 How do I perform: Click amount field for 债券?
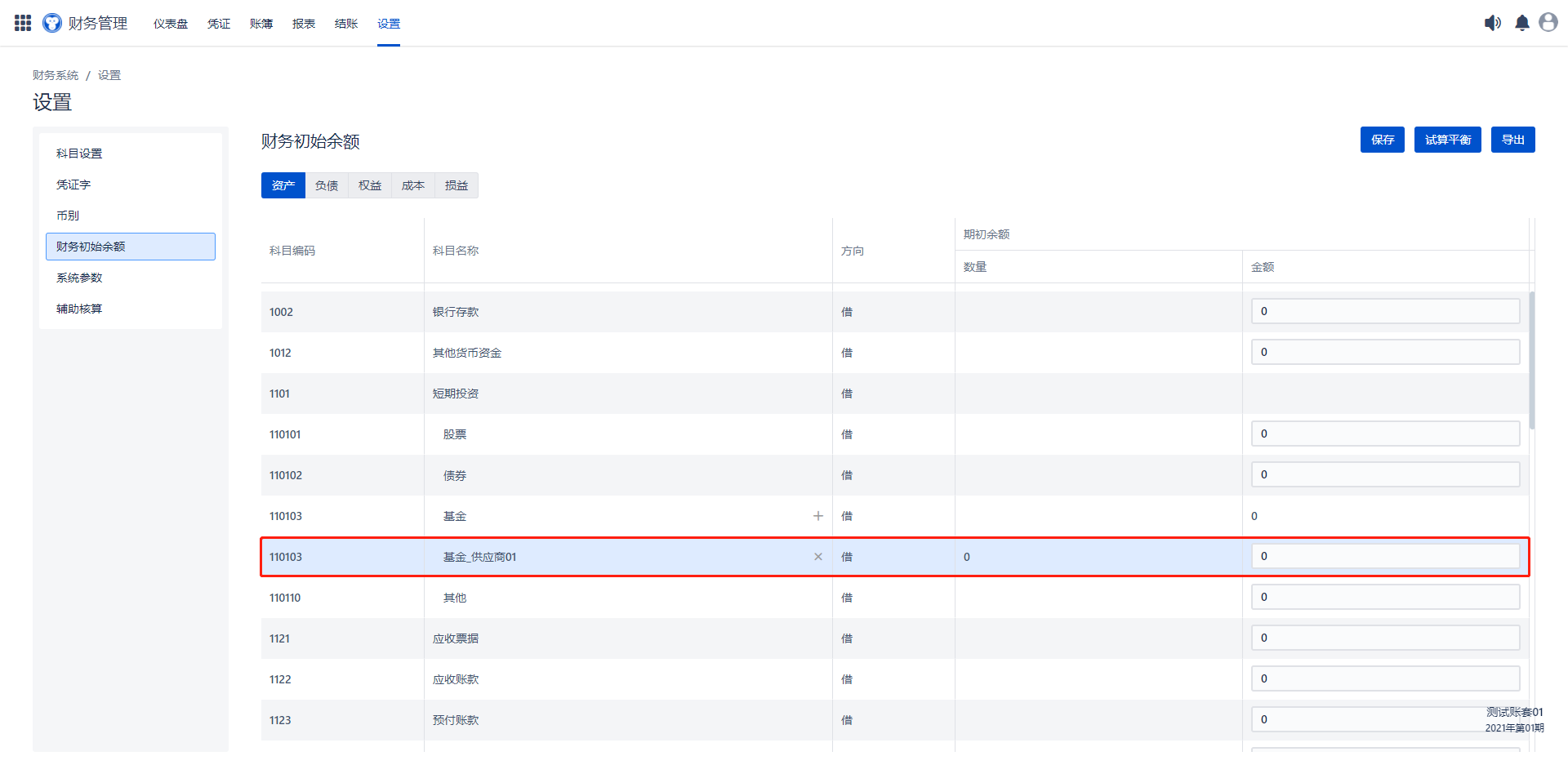1385,474
